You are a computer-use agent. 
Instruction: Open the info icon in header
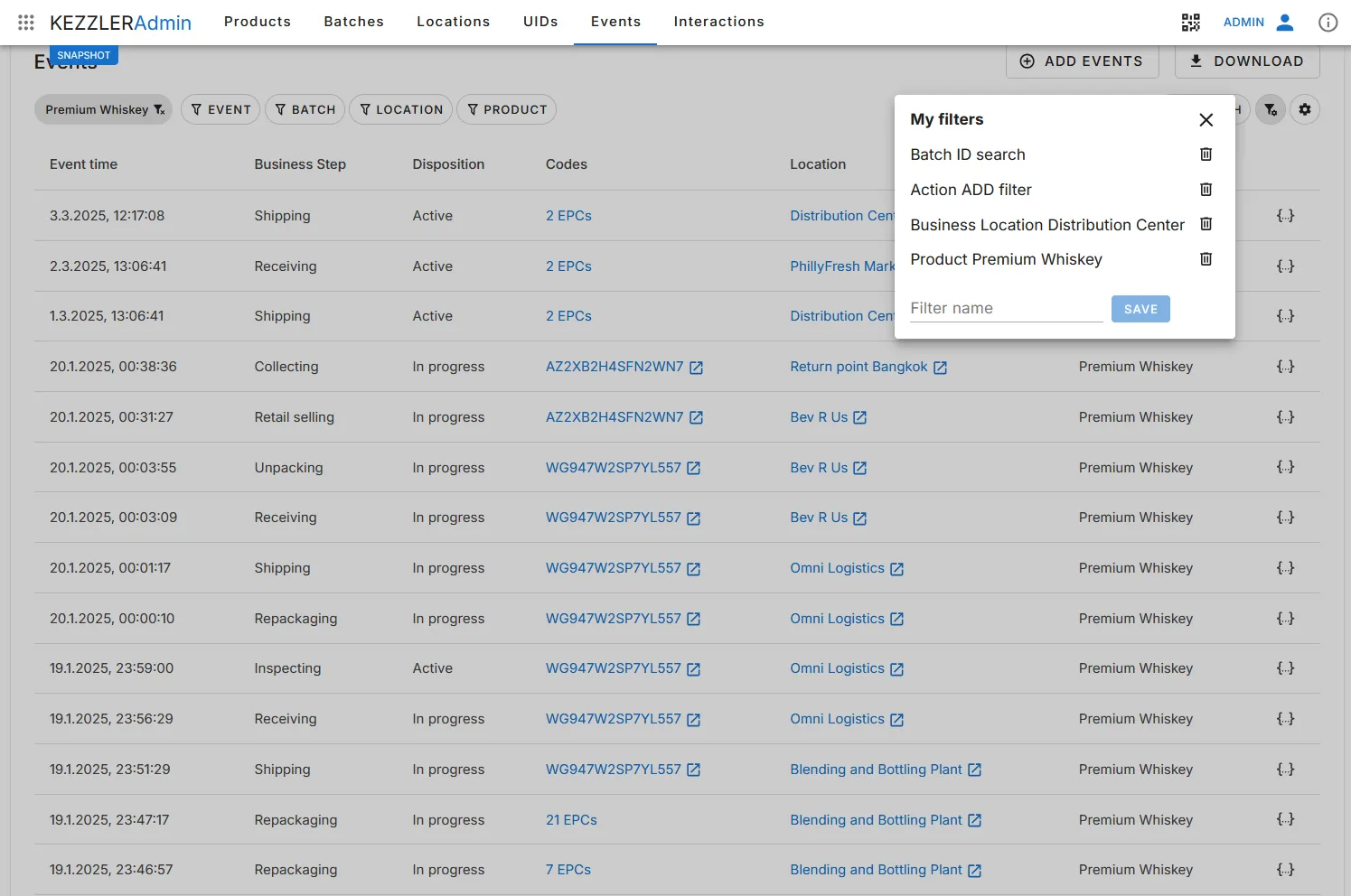[1328, 23]
